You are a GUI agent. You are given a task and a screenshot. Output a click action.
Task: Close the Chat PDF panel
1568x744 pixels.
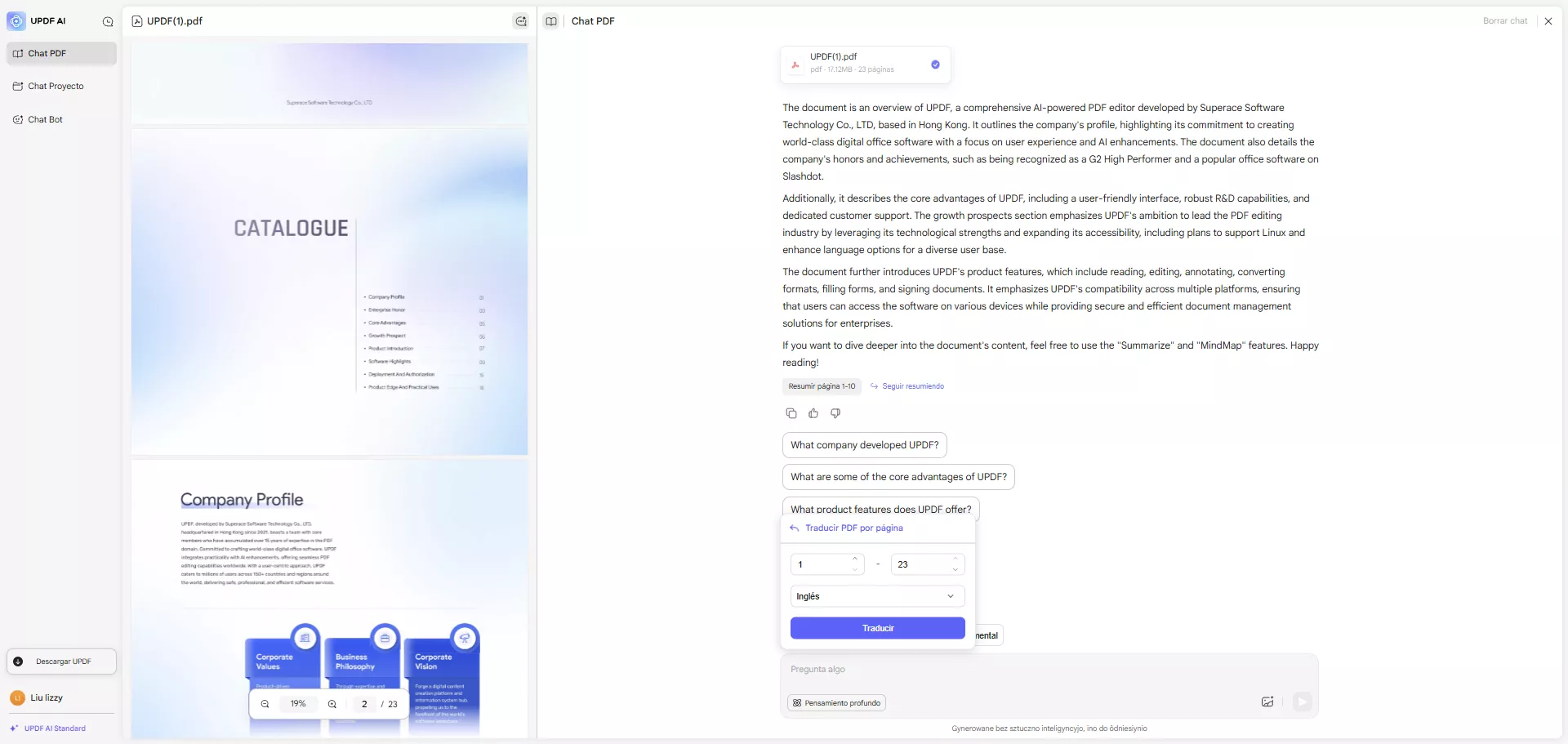click(x=1548, y=21)
